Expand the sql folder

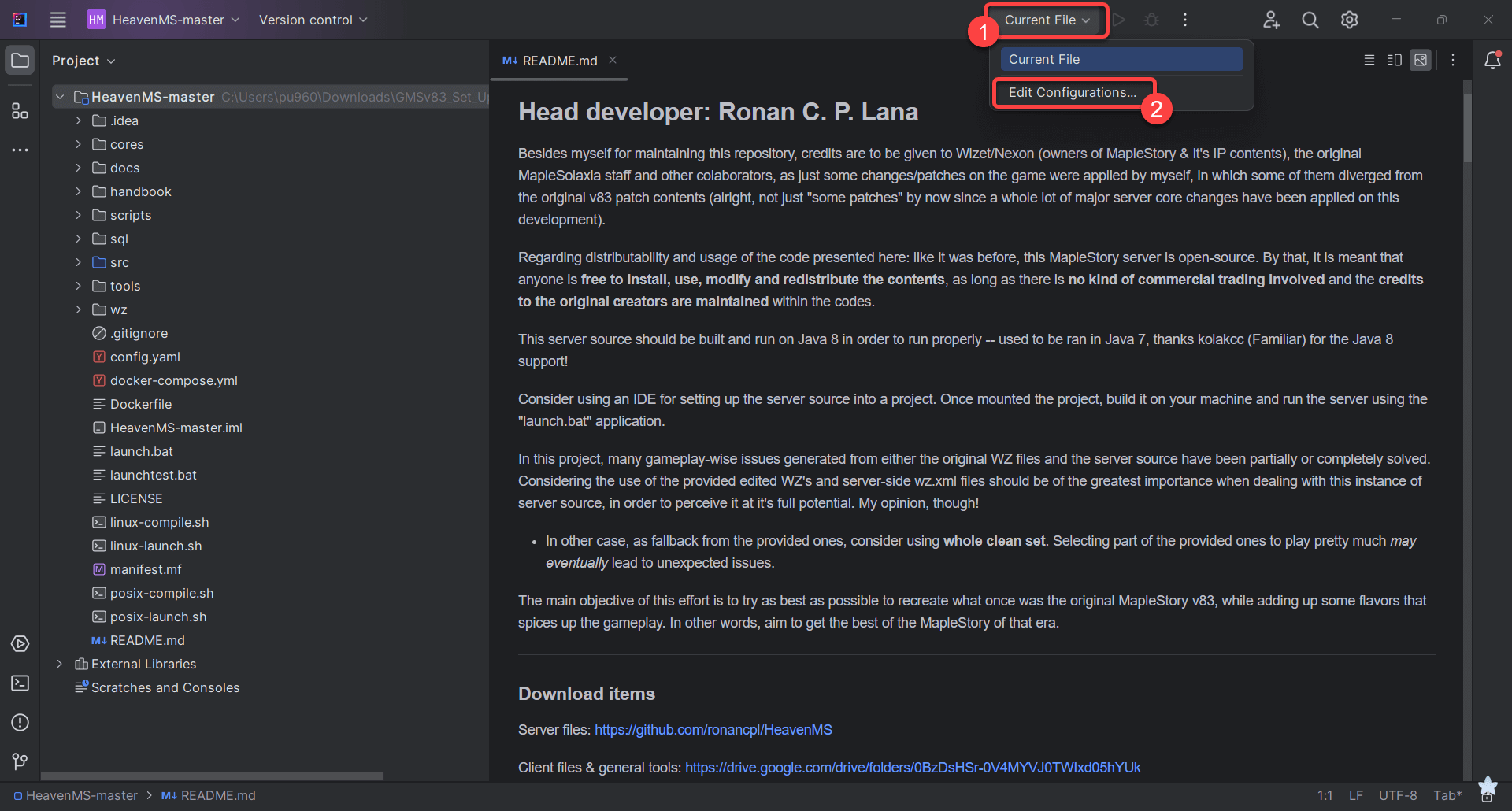click(78, 239)
